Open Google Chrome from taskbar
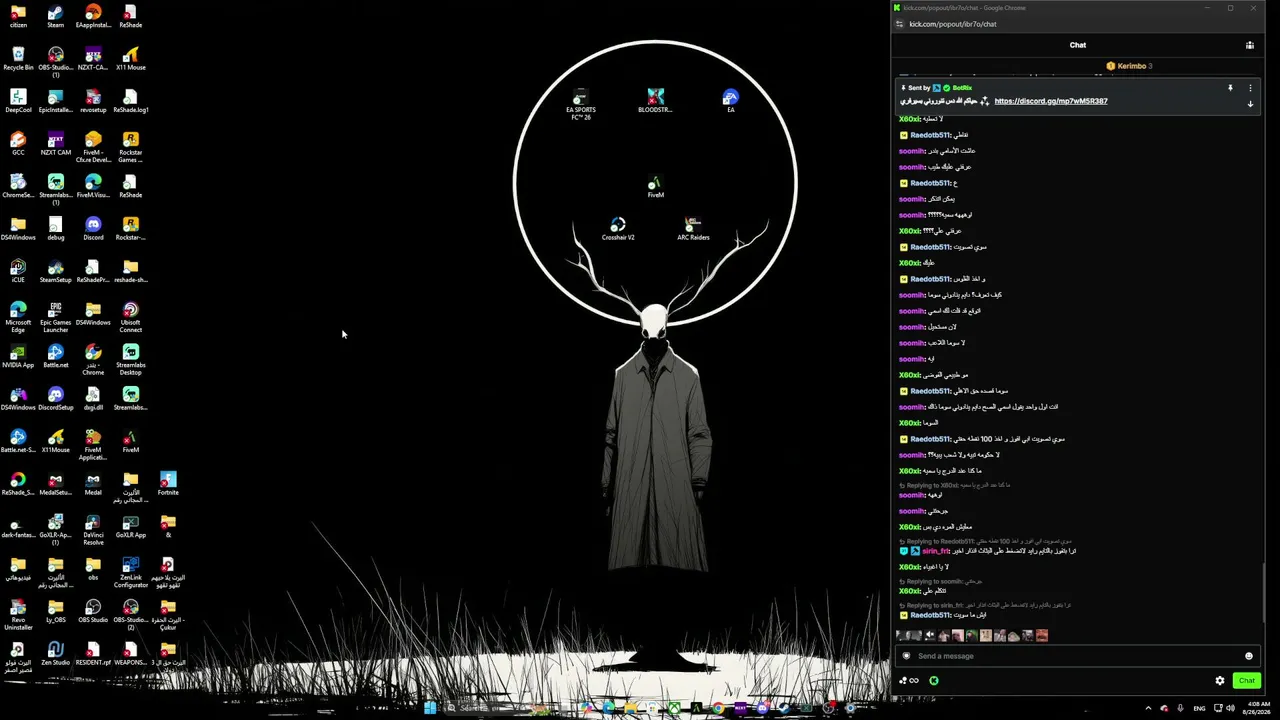This screenshot has height=720, width=1280. coord(718,708)
